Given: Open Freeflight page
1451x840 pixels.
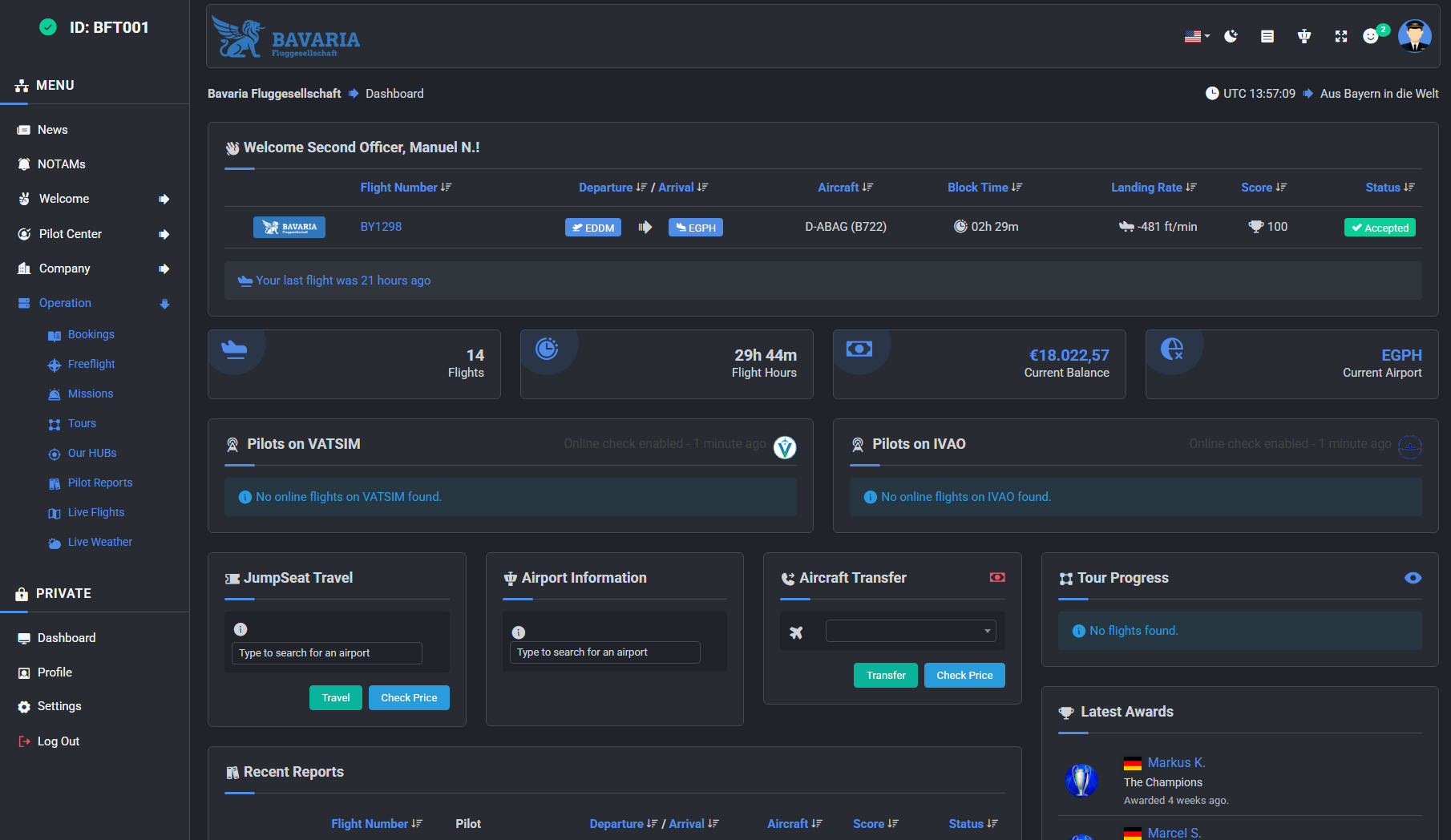Looking at the screenshot, I should (91, 364).
